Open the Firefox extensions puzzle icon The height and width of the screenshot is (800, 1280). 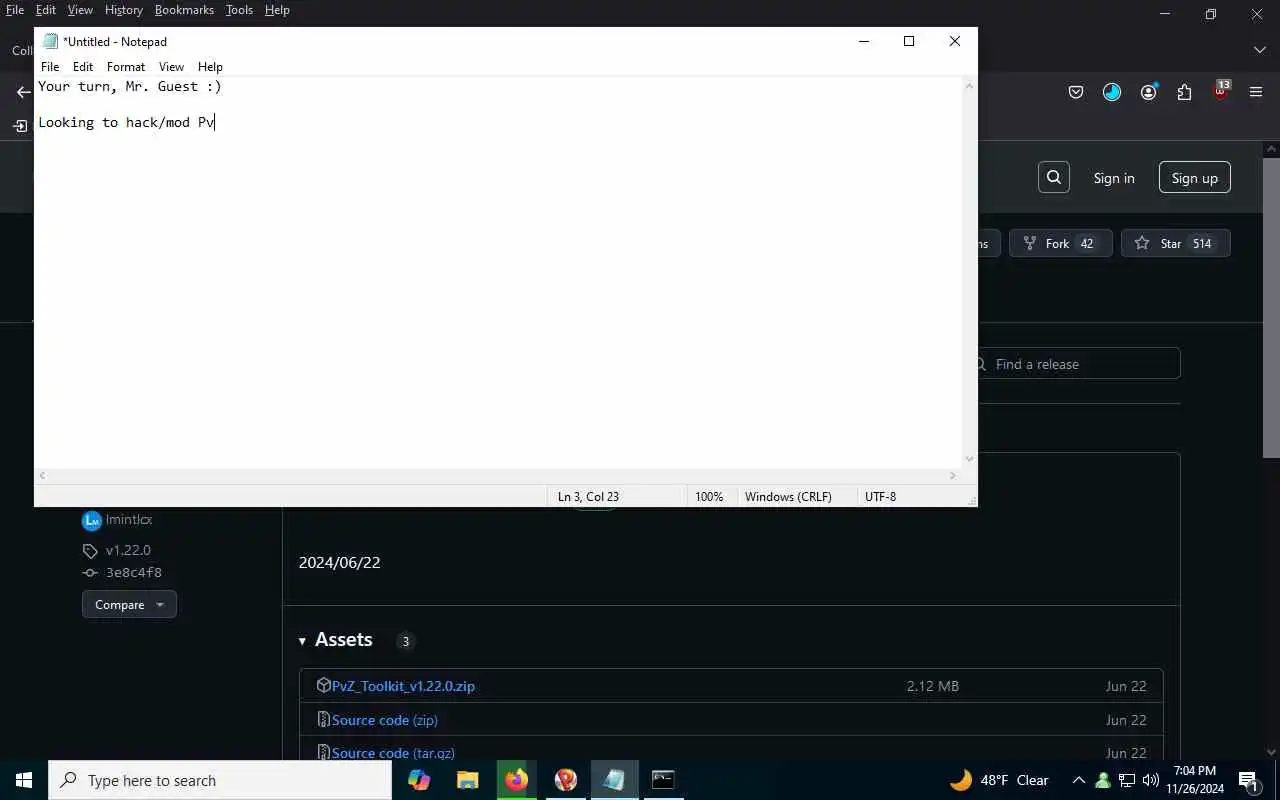pyautogui.click(x=1184, y=92)
